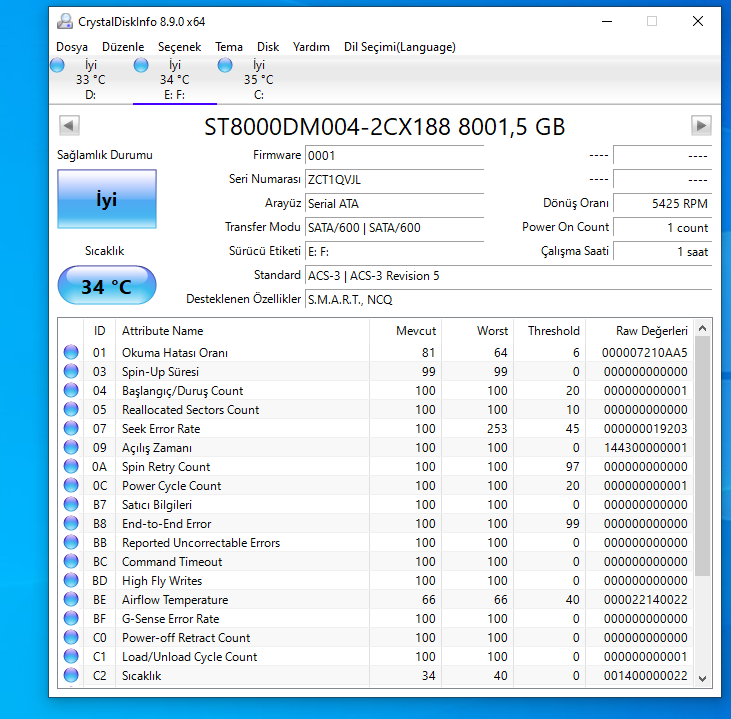Open the Dosya menu
This screenshot has width=731, height=719.
click(x=72, y=47)
